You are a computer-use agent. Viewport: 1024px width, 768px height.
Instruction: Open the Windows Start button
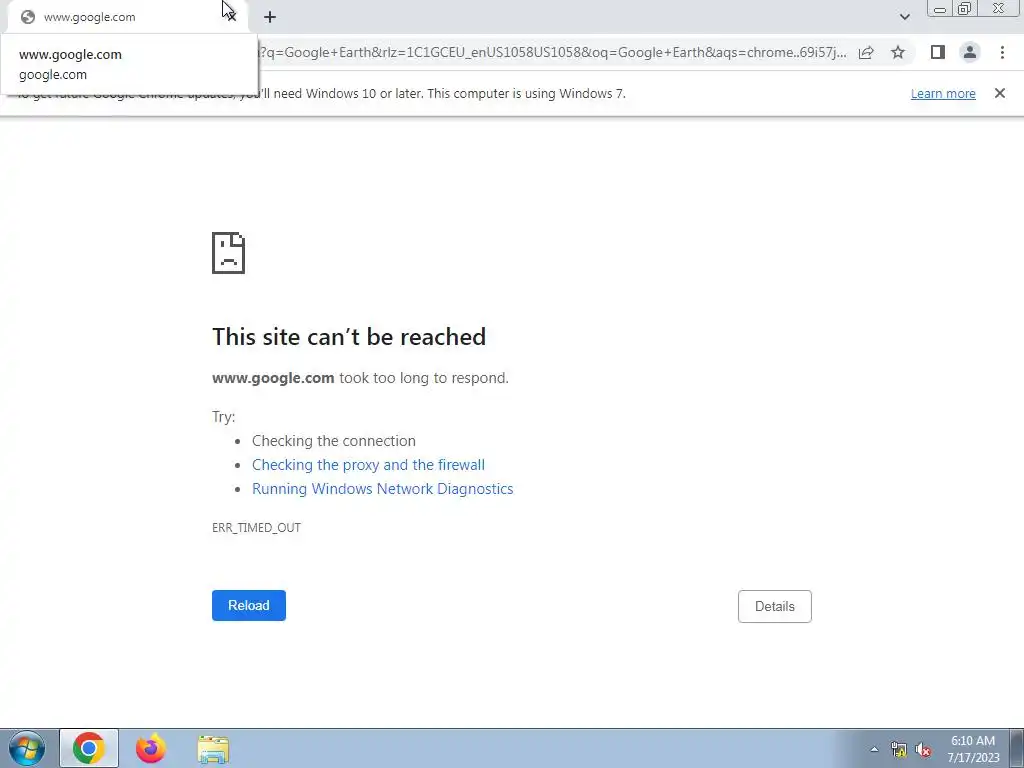(27, 748)
